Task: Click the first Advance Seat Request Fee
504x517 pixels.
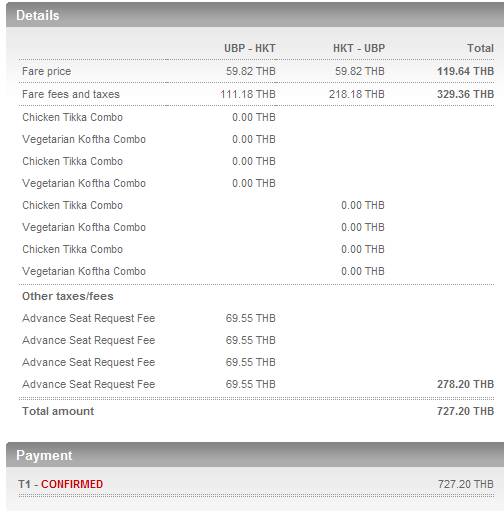Action: click(88, 318)
